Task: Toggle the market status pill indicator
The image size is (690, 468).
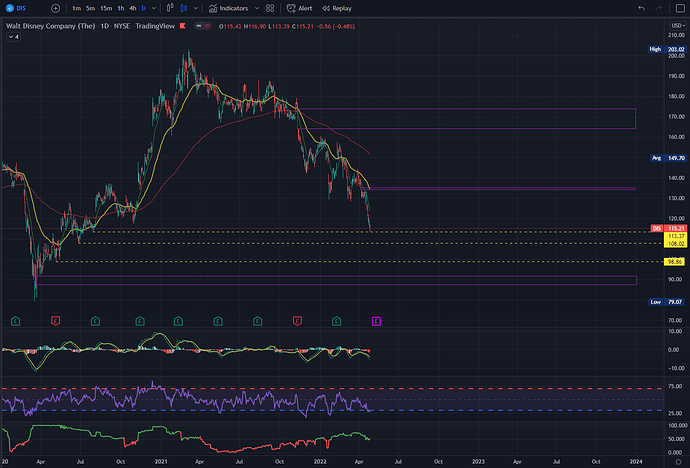Action: (x=203, y=26)
